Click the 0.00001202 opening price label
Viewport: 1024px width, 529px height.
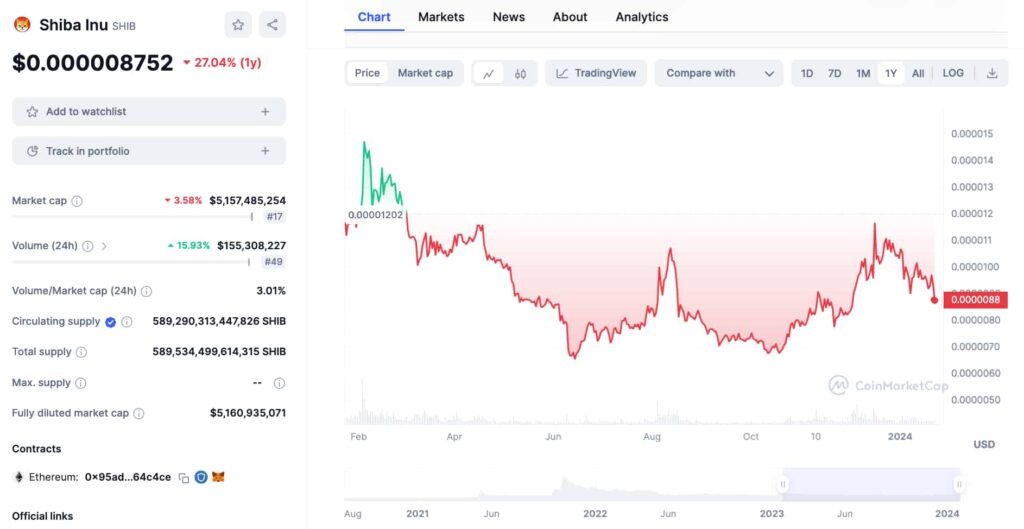click(376, 215)
